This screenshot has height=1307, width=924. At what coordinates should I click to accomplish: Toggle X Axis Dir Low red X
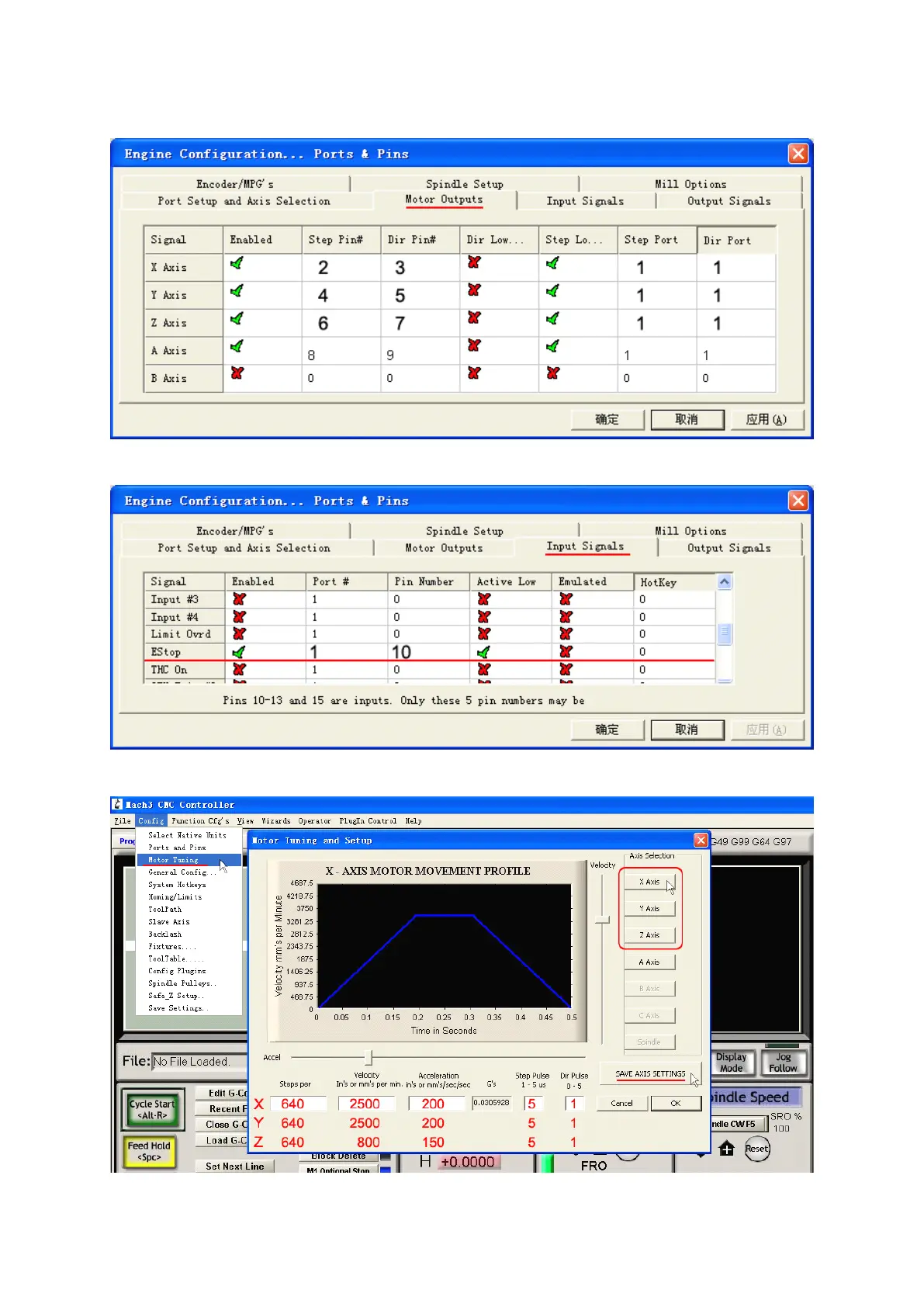pyautogui.click(x=474, y=263)
